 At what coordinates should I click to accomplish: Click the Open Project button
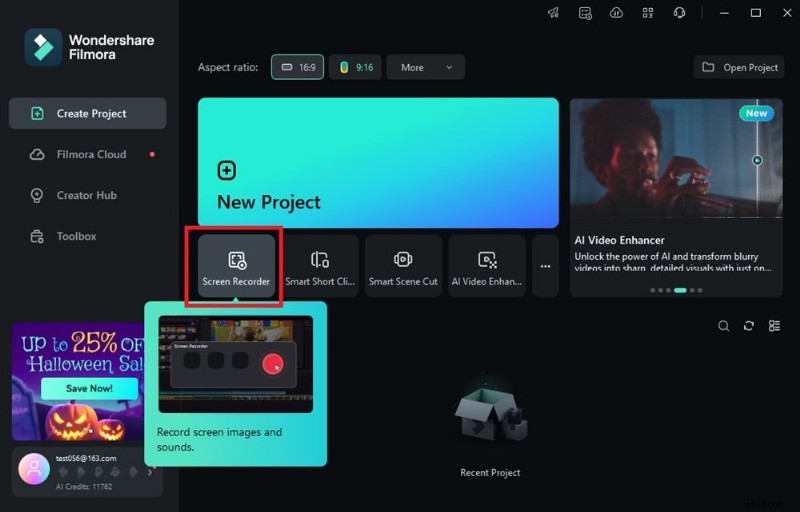pyautogui.click(x=740, y=67)
